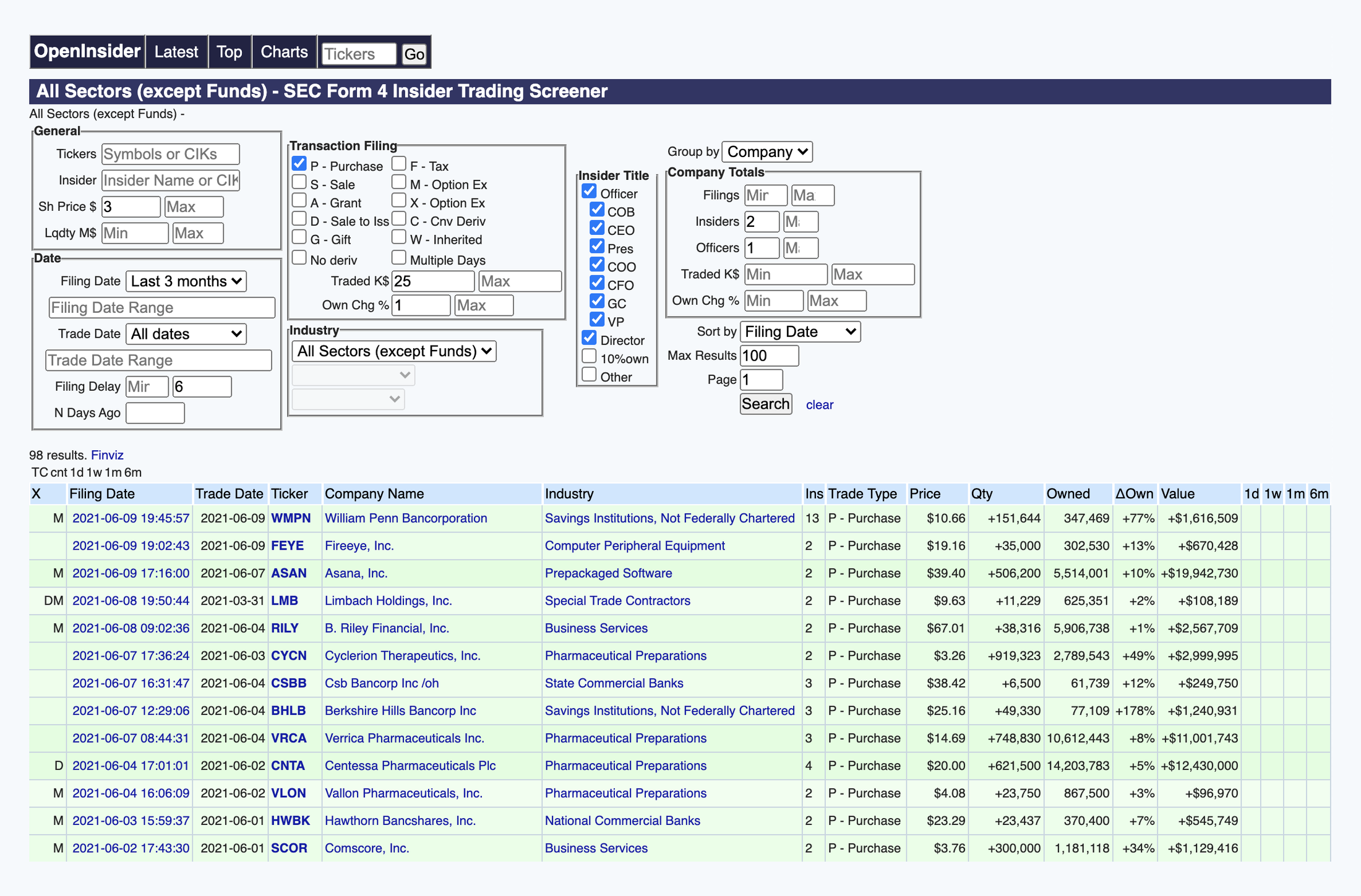Open the Filing Date dropdown

186,281
